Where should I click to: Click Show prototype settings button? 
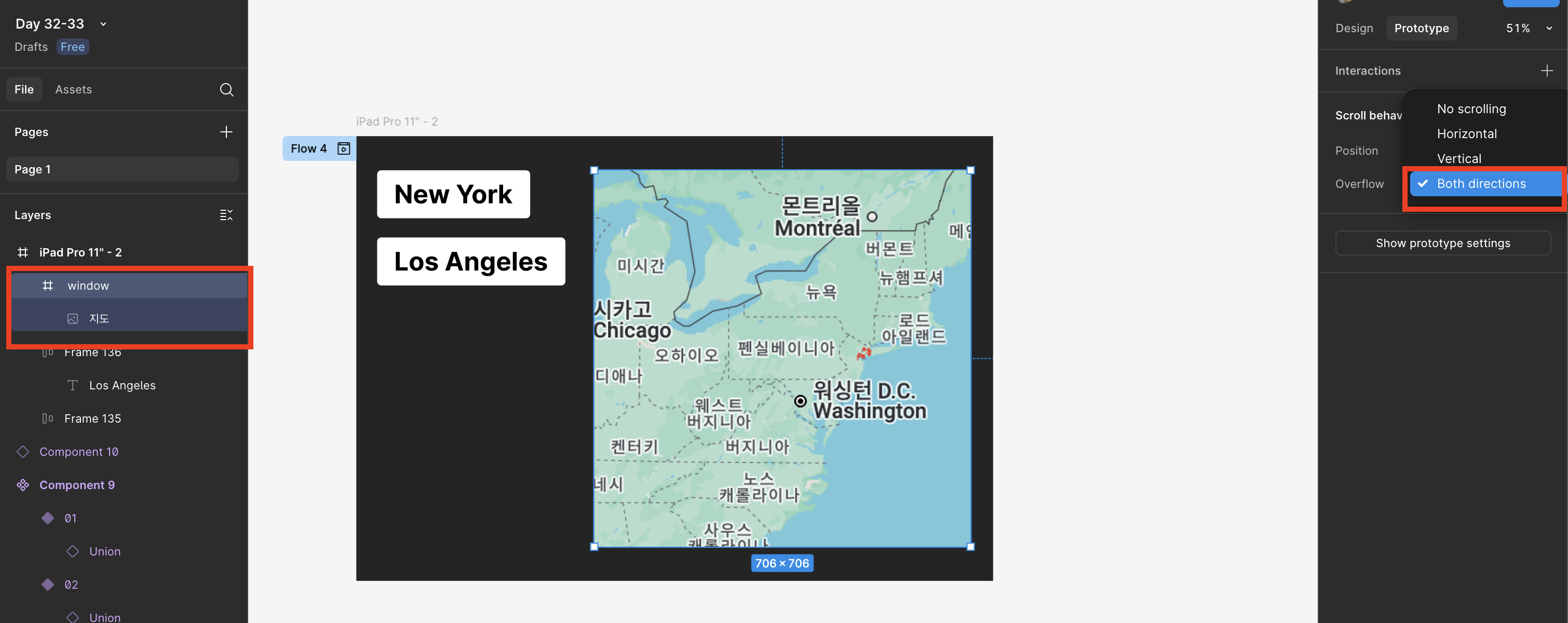point(1442,243)
